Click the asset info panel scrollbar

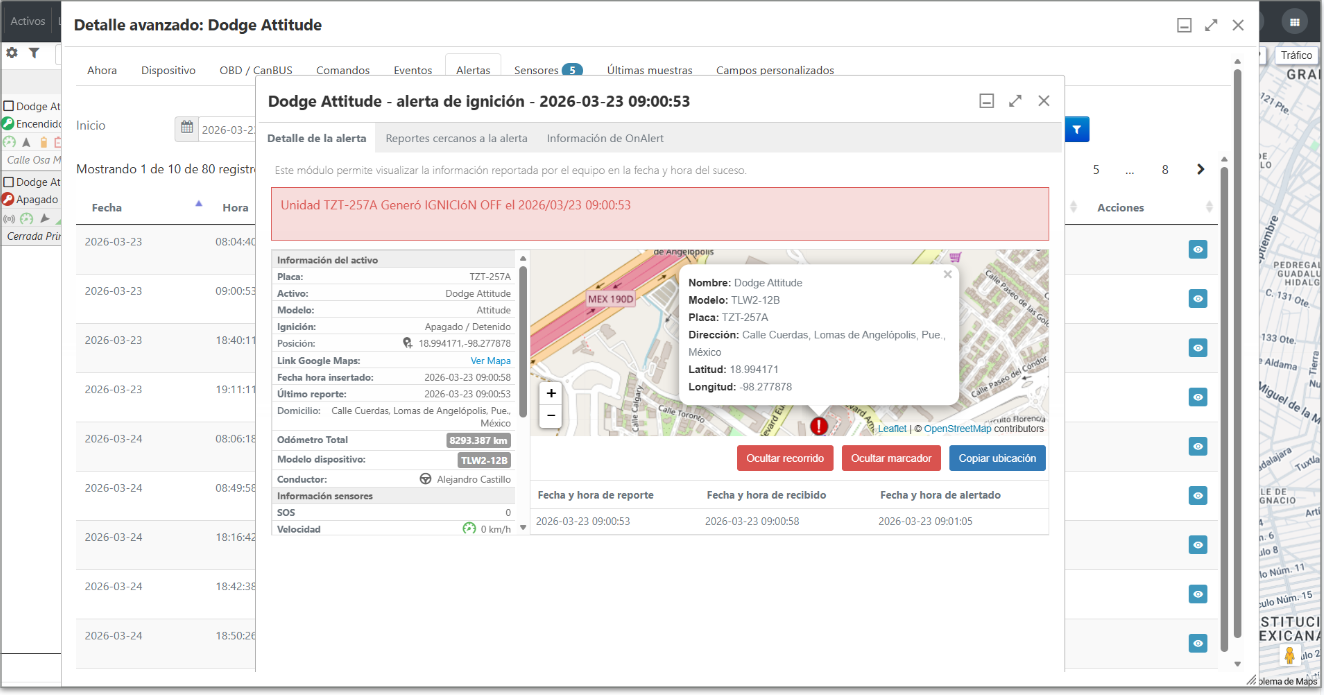(x=522, y=340)
